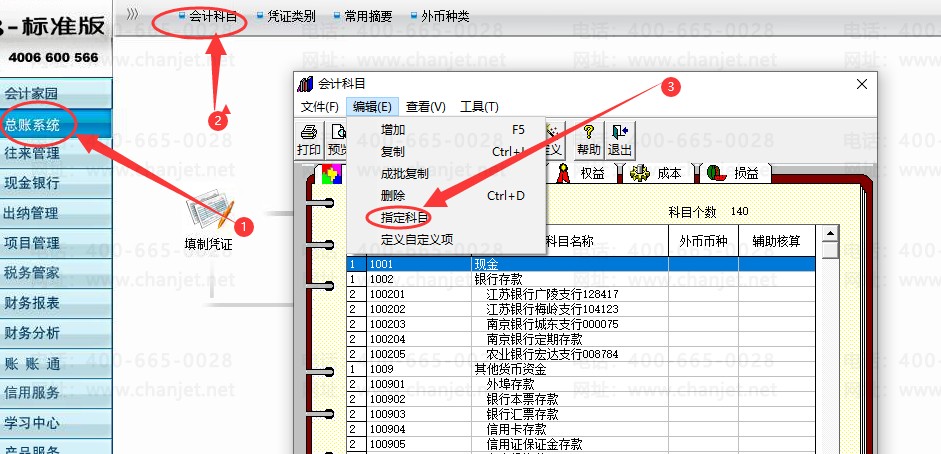Image resolution: width=941 pixels, height=454 pixels.
Task: Select 总账系统 in the sidebar
Action: [56, 125]
